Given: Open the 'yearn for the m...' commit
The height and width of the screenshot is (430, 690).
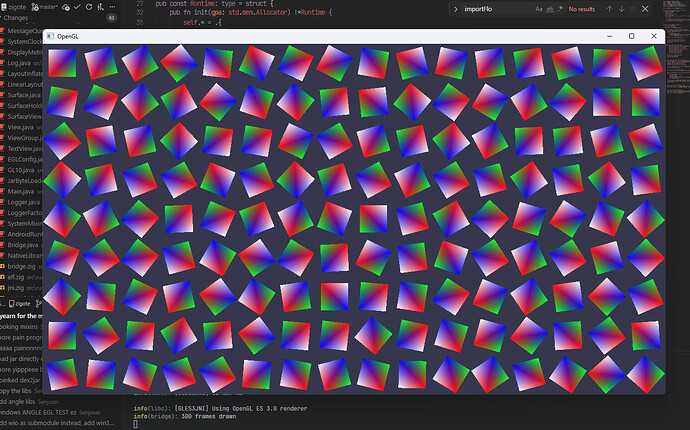Looking at the screenshot, I should [x=21, y=316].
